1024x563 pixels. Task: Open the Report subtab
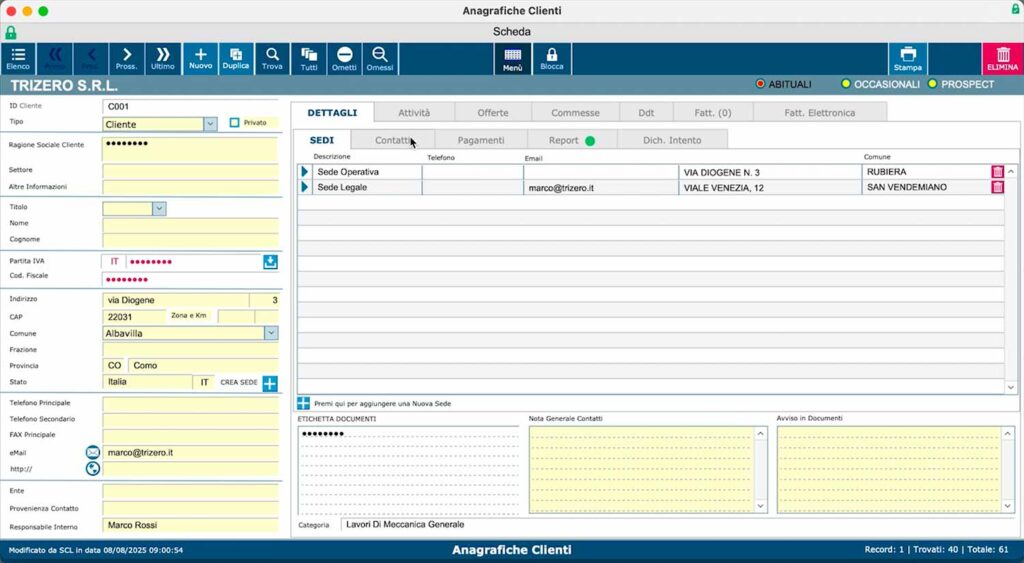pyautogui.click(x=571, y=140)
